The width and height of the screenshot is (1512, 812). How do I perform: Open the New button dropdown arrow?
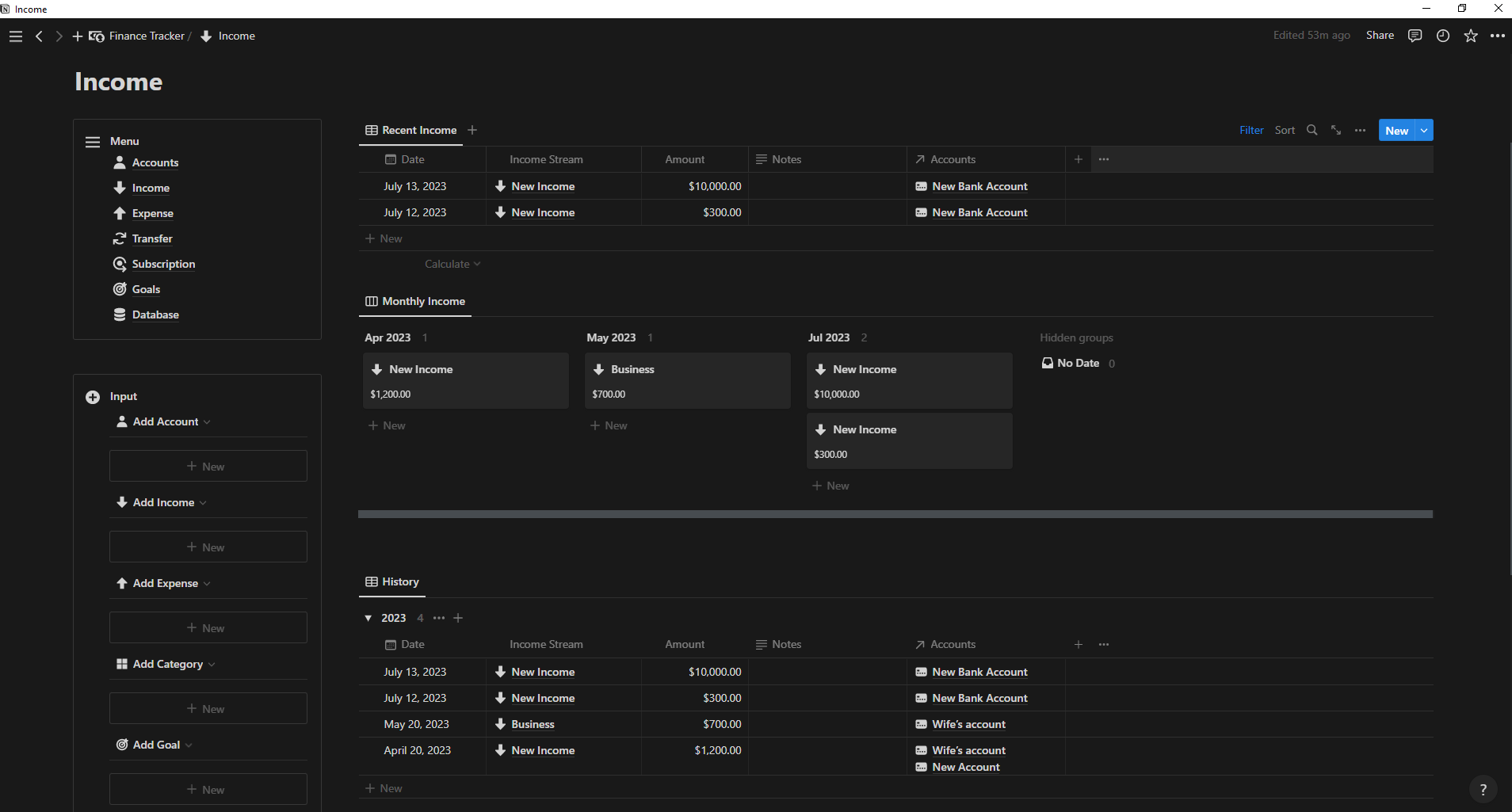pyautogui.click(x=1424, y=131)
